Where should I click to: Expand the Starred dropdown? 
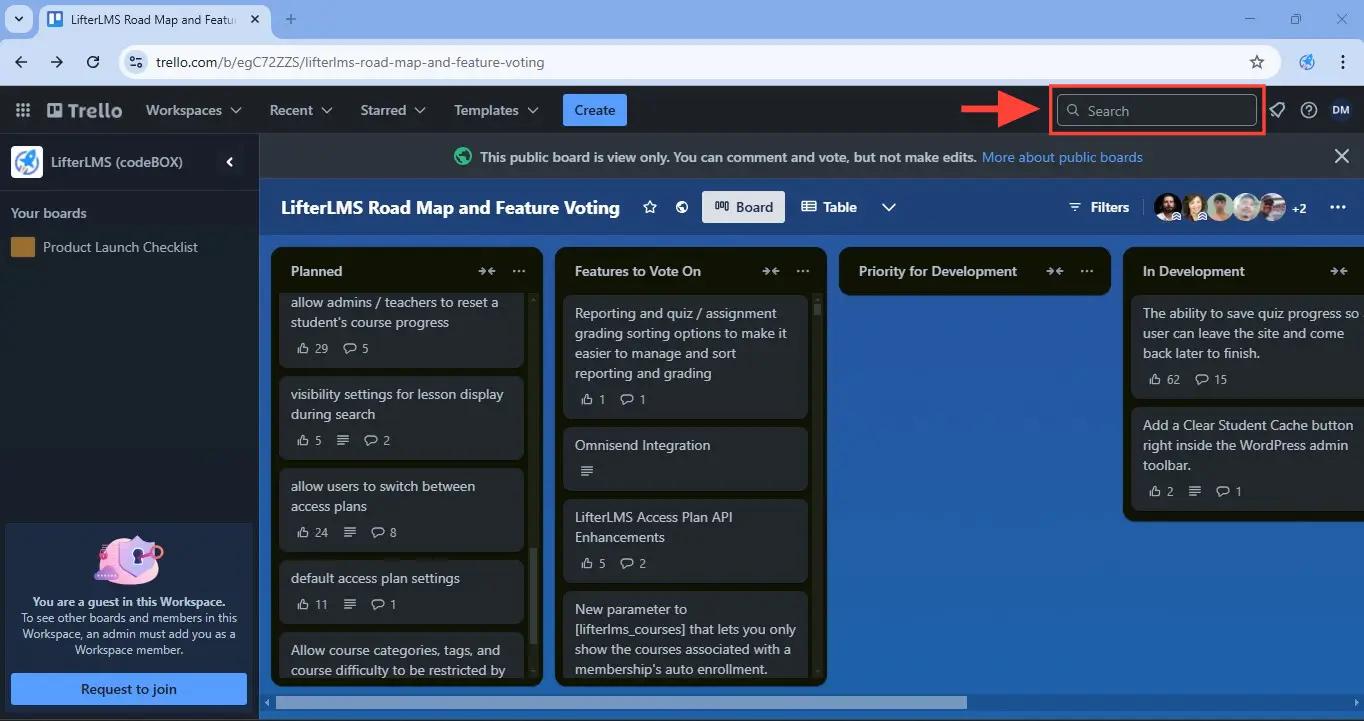coord(393,110)
